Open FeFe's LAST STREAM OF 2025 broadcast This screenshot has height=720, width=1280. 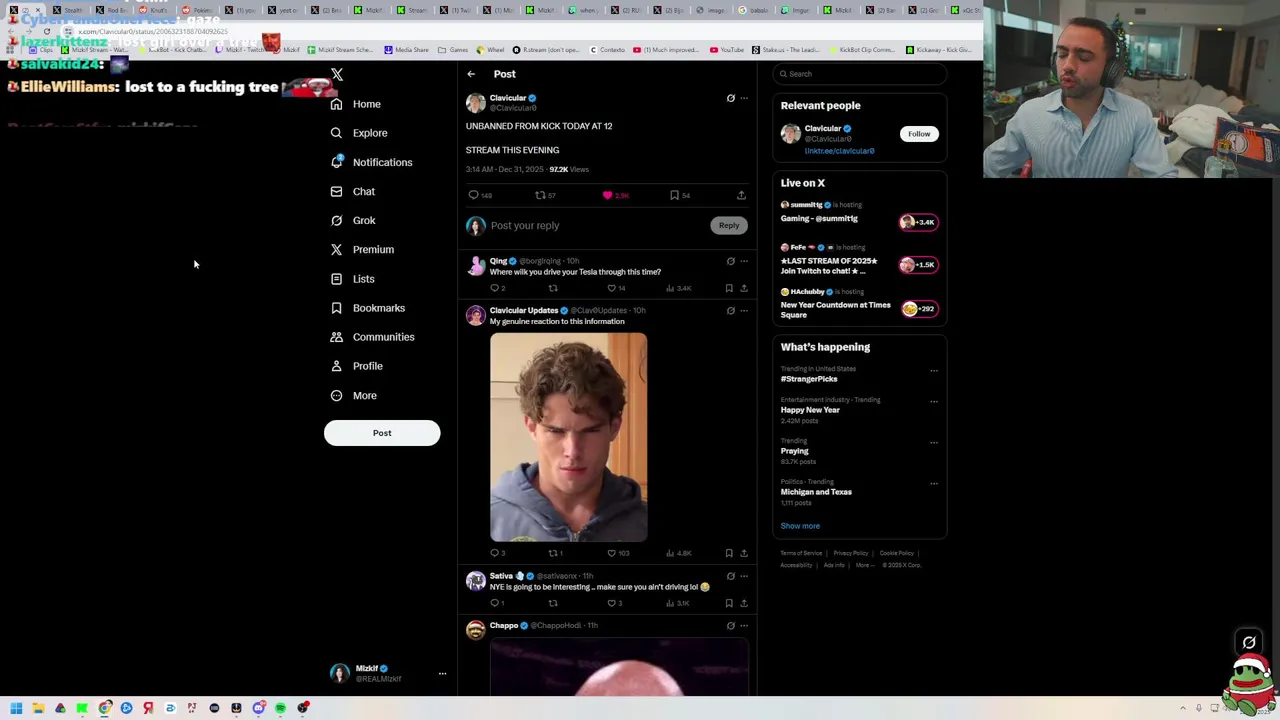(x=859, y=261)
